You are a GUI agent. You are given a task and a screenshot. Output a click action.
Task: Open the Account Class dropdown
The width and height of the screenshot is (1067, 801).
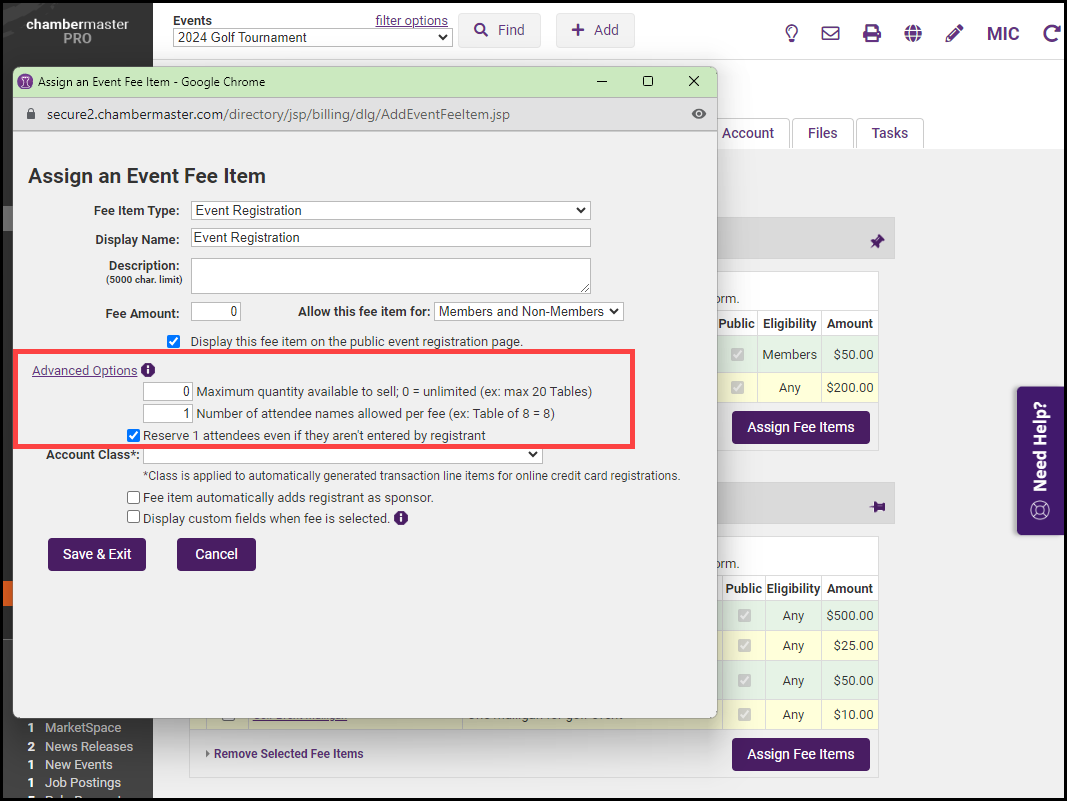(342, 455)
